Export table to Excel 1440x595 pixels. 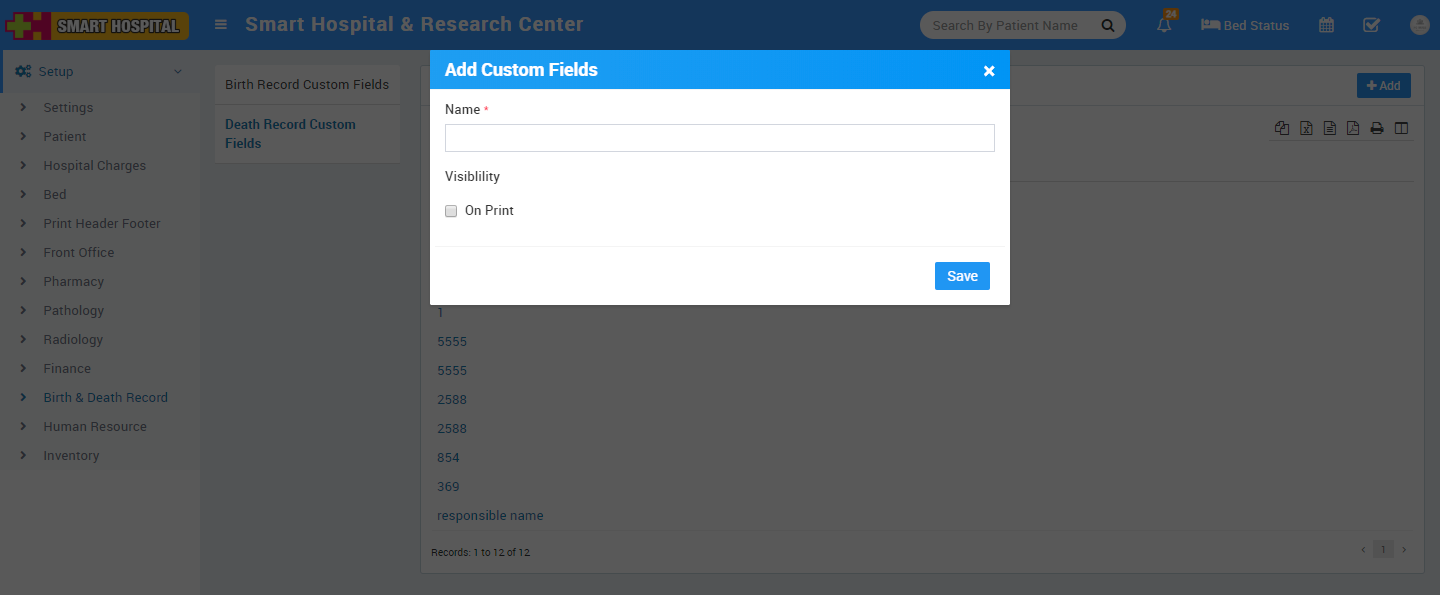(1306, 128)
